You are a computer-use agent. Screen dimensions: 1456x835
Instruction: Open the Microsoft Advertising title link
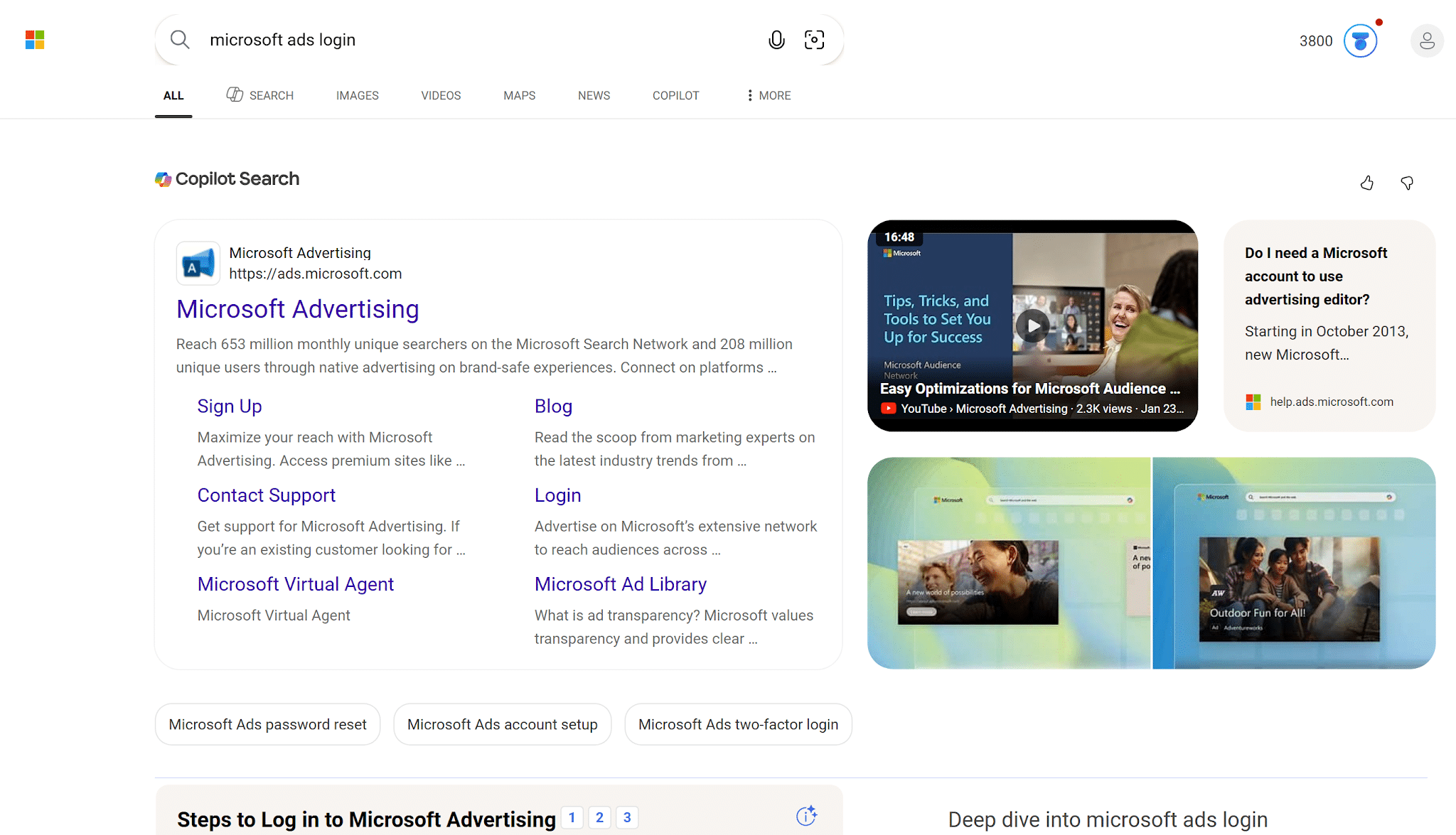coord(298,309)
